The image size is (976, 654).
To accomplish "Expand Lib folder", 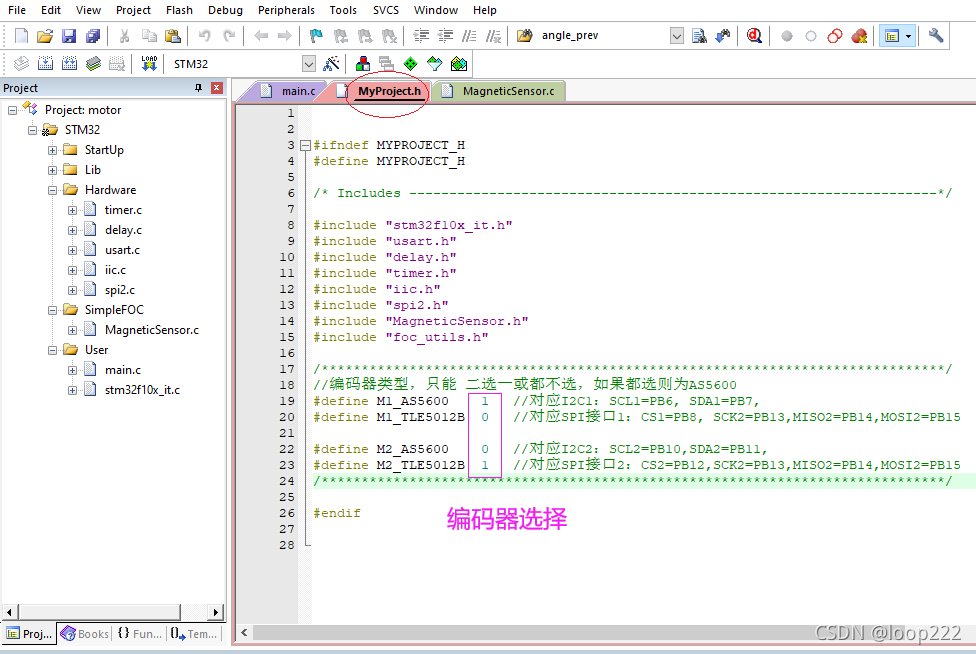I will (52, 170).
